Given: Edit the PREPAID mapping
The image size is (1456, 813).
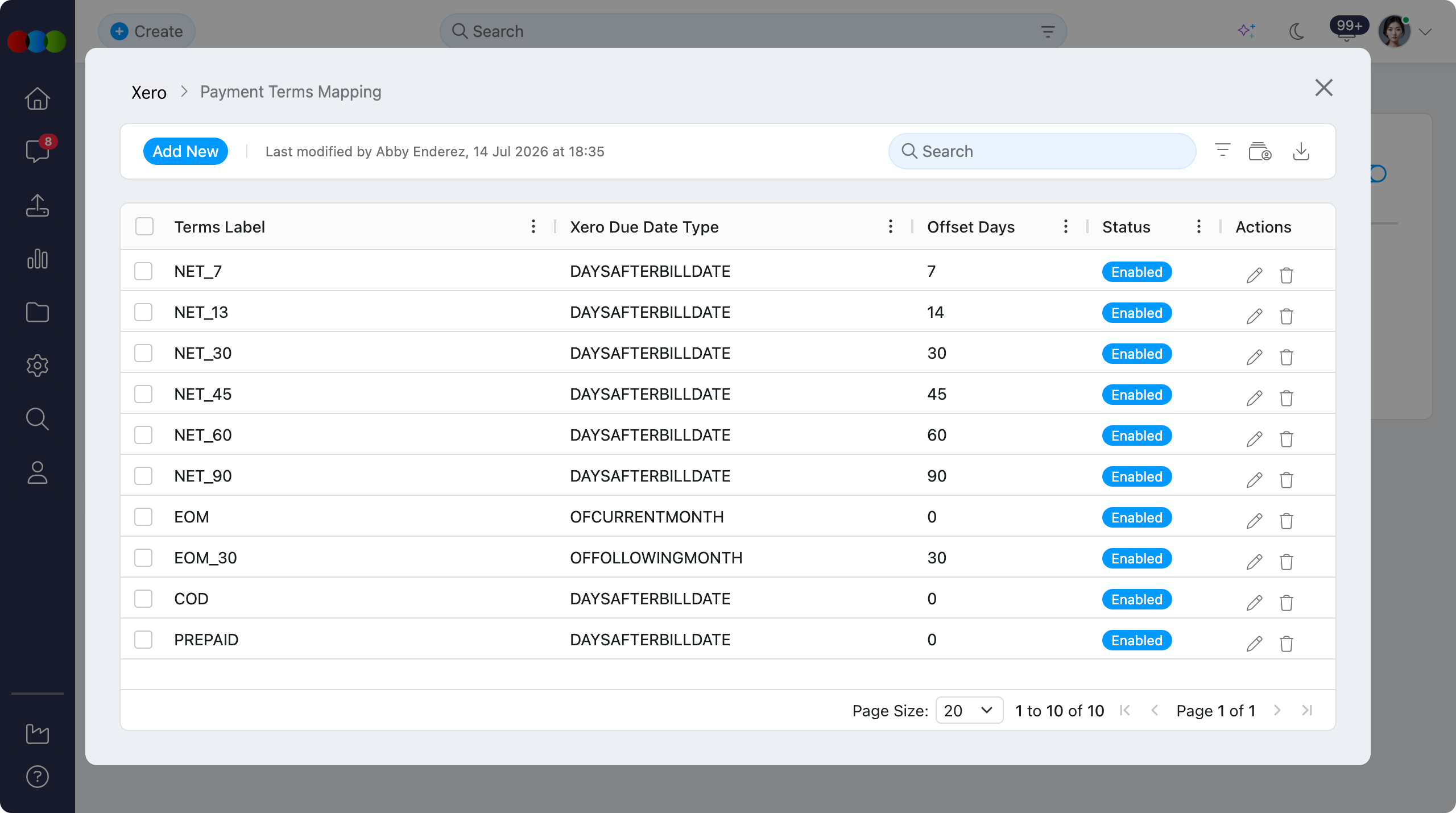Looking at the screenshot, I should click(1254, 643).
